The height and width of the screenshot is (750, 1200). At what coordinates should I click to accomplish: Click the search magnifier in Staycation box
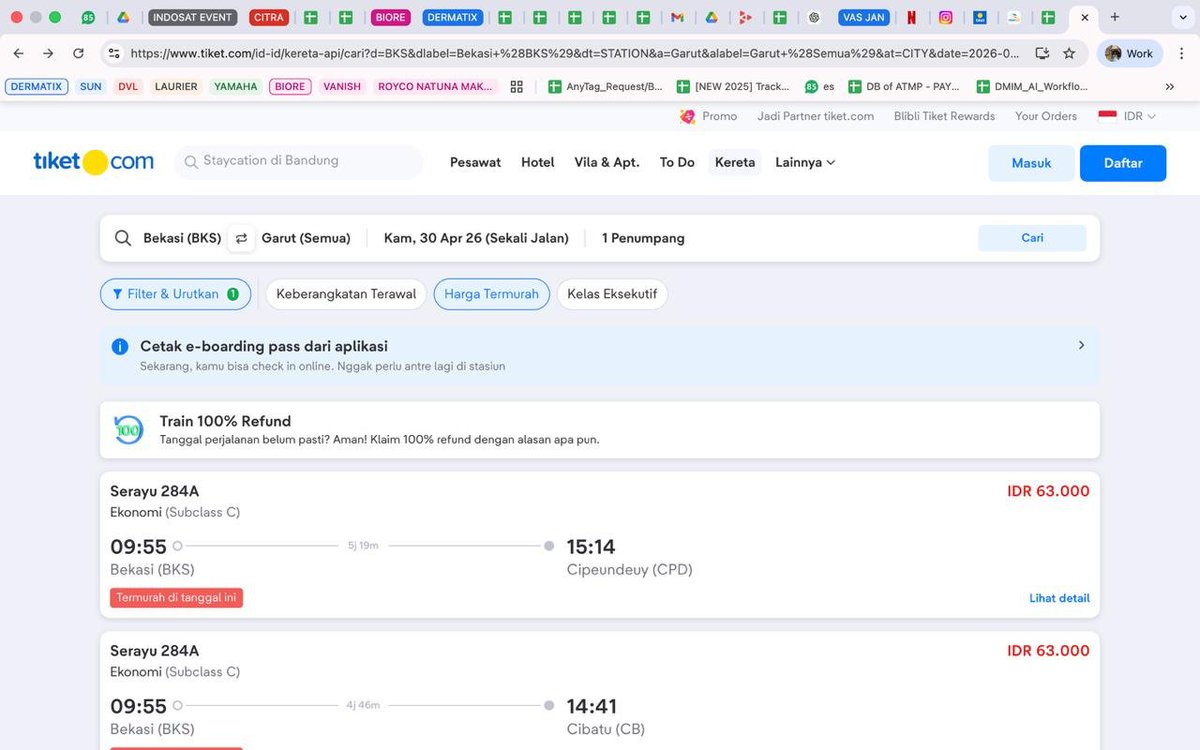pyautogui.click(x=190, y=162)
